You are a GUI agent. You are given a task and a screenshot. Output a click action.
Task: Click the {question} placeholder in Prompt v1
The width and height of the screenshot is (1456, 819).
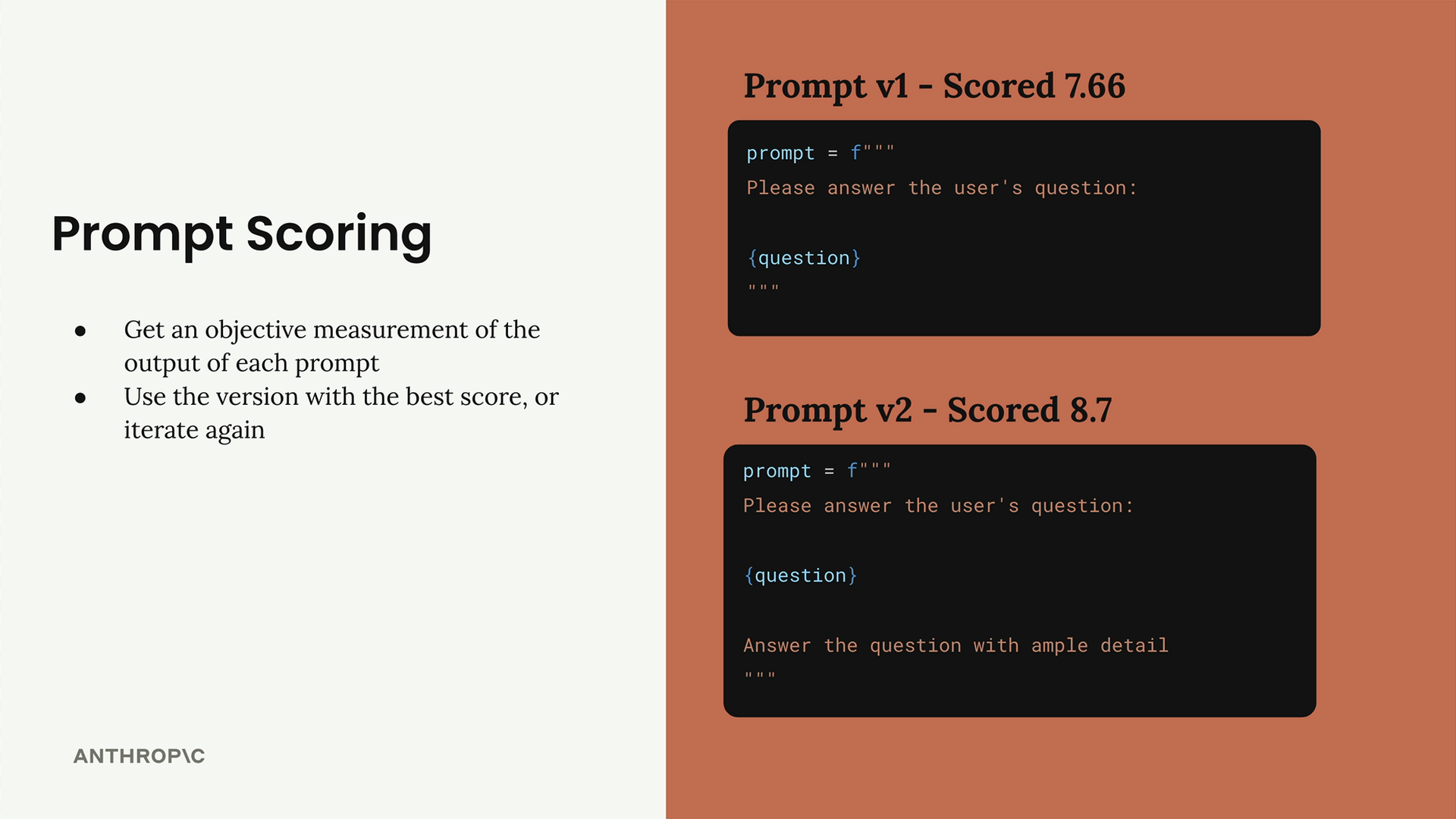[x=804, y=258]
